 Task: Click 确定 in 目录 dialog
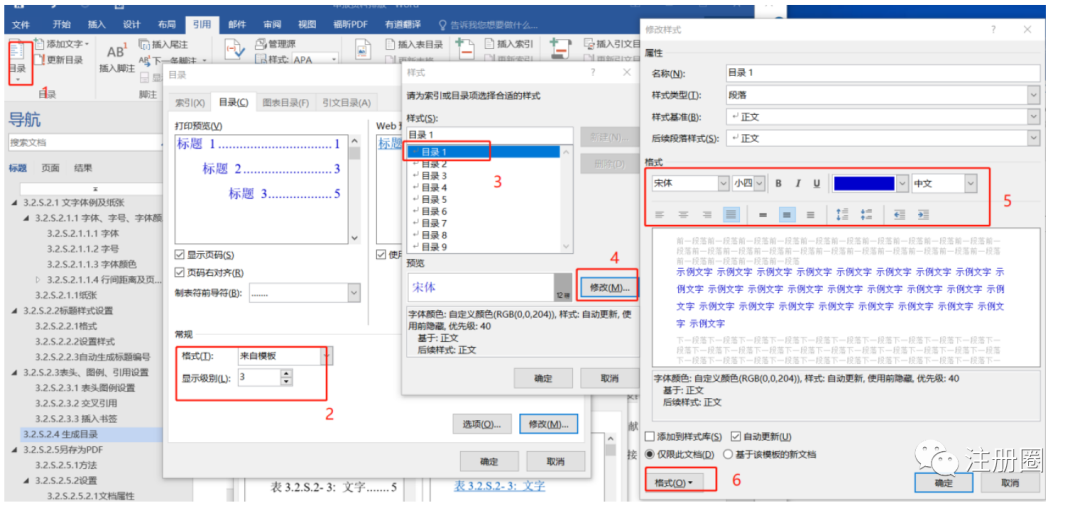tap(488, 461)
